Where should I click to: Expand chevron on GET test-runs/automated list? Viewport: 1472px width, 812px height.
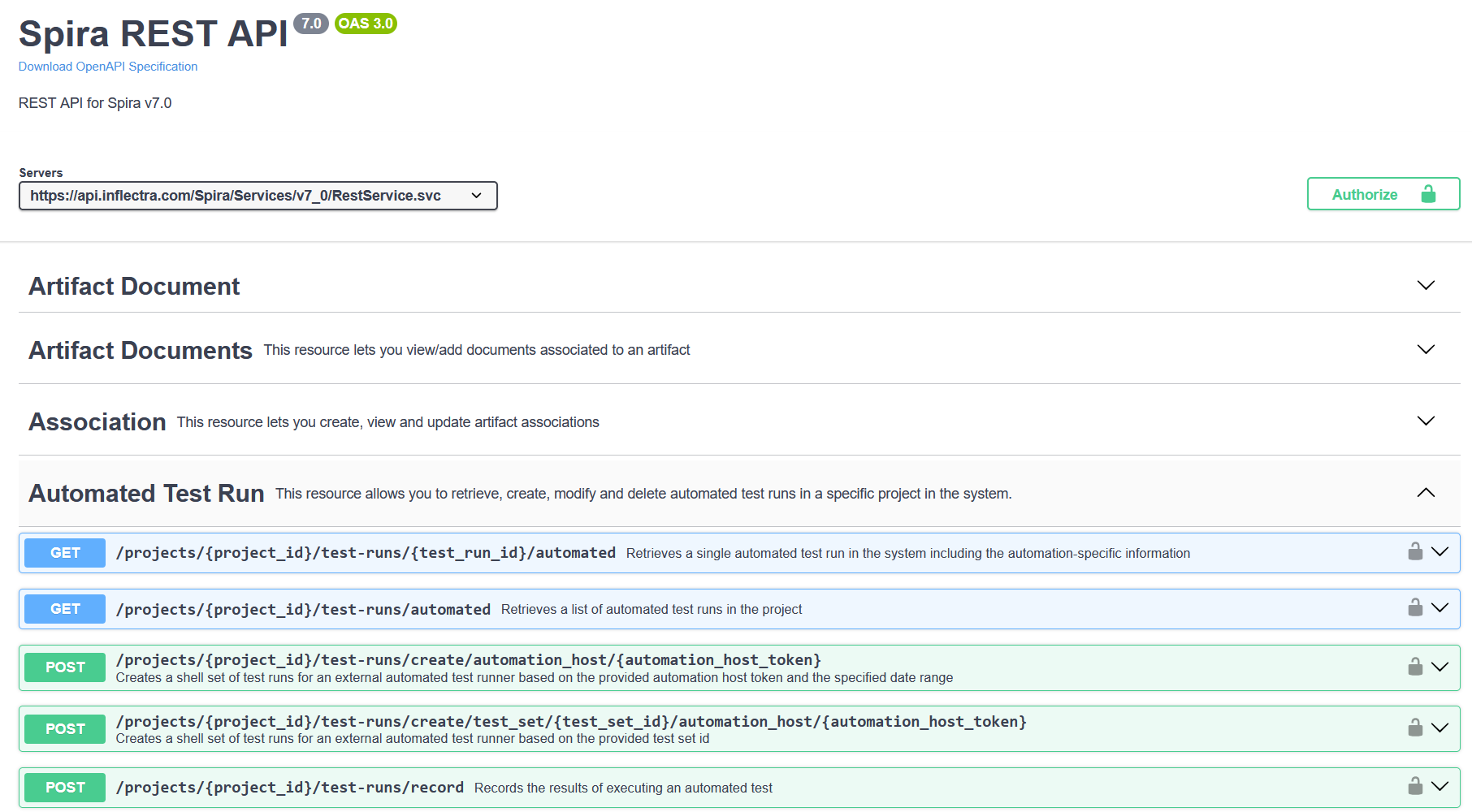point(1440,608)
